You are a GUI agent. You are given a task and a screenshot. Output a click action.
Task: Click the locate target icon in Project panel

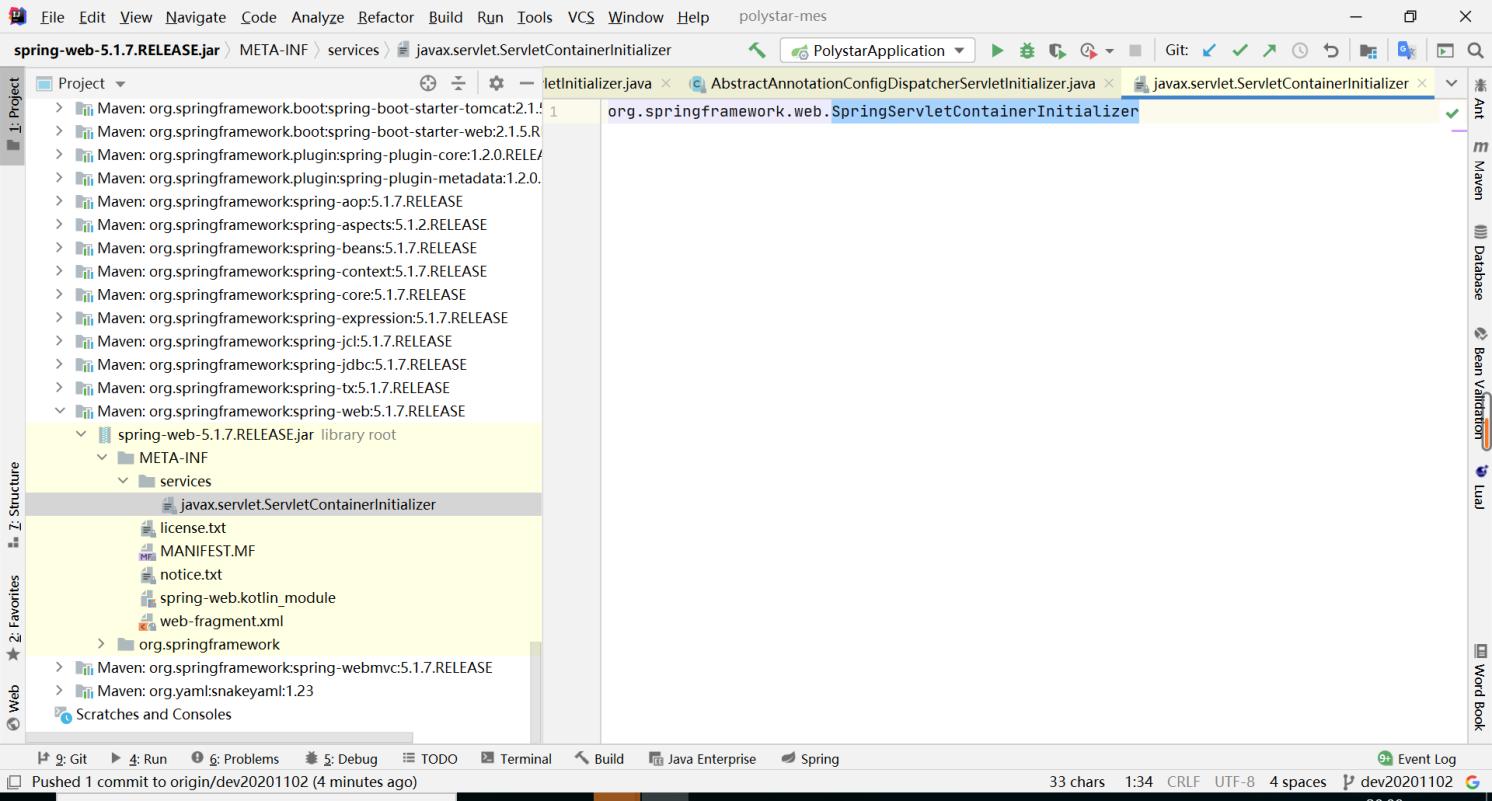[x=428, y=84]
